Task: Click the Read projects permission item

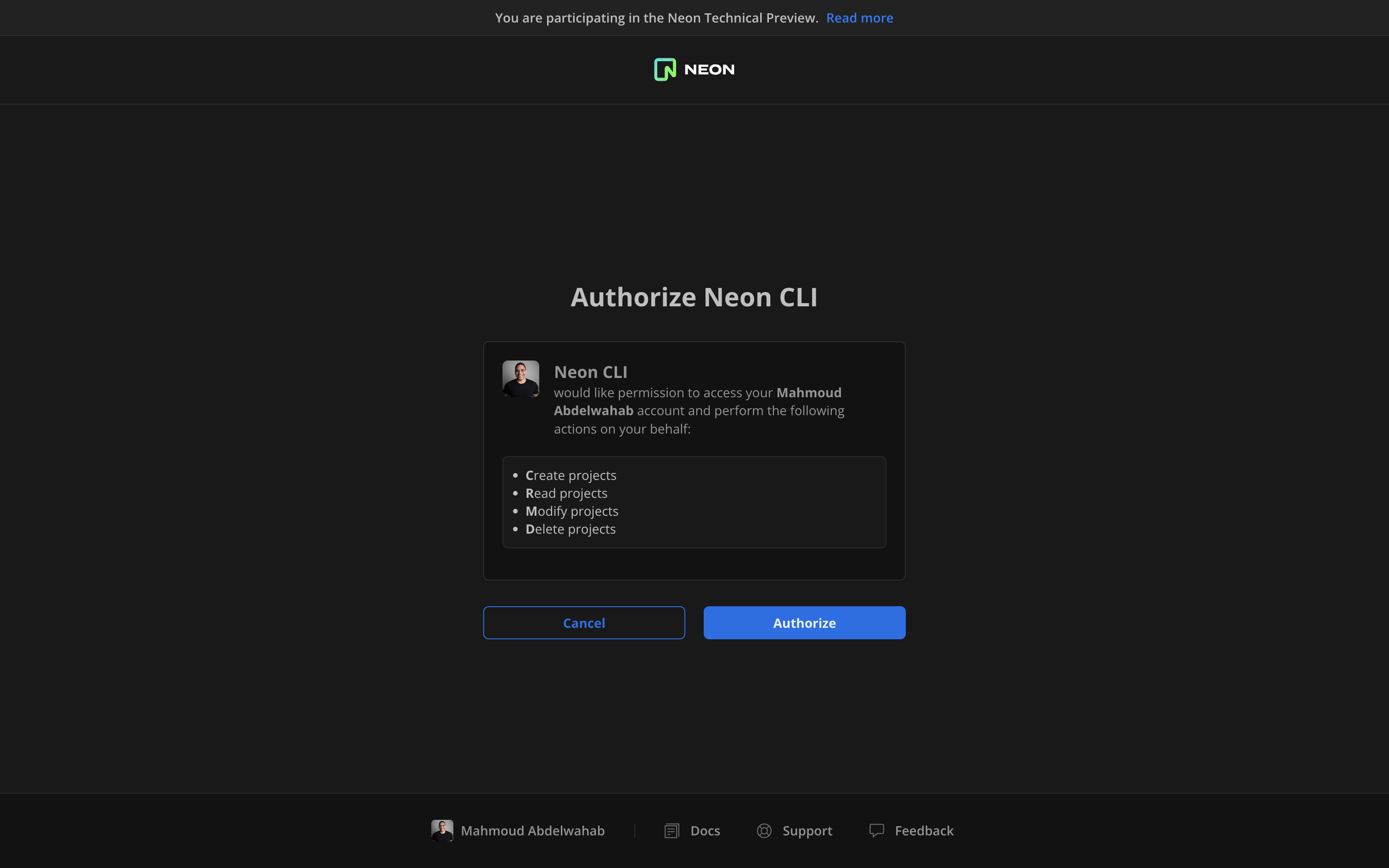Action: pos(566,493)
